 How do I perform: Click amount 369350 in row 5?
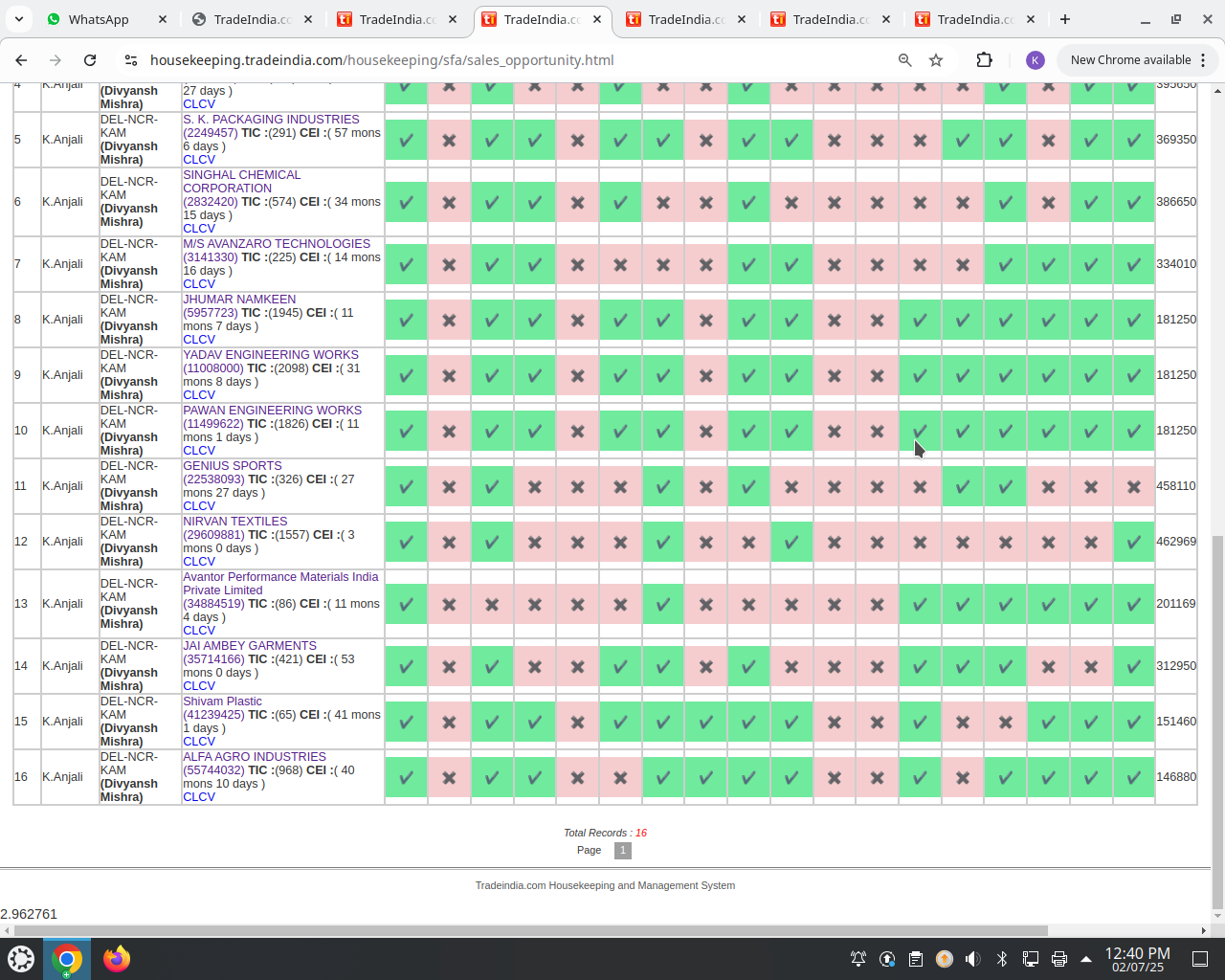click(x=1176, y=140)
